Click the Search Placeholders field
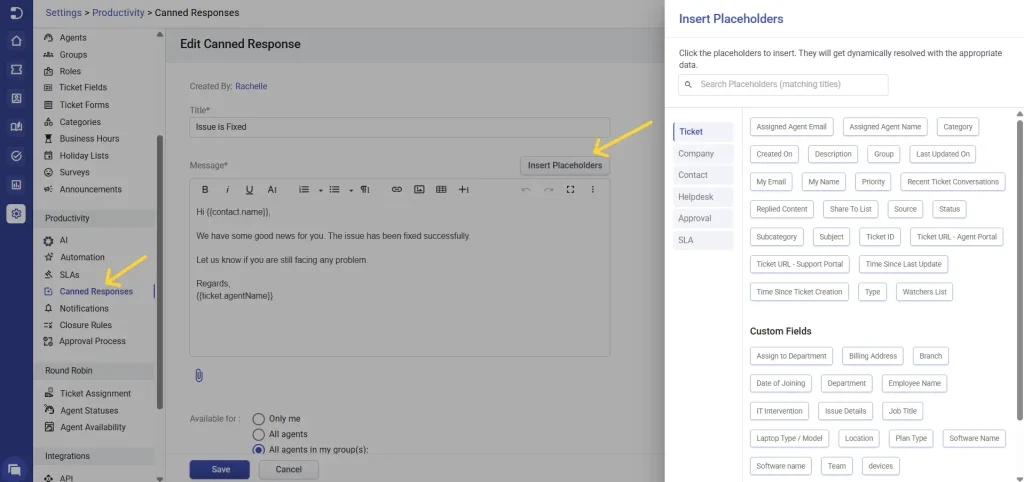This screenshot has width=1024, height=482. (x=784, y=84)
